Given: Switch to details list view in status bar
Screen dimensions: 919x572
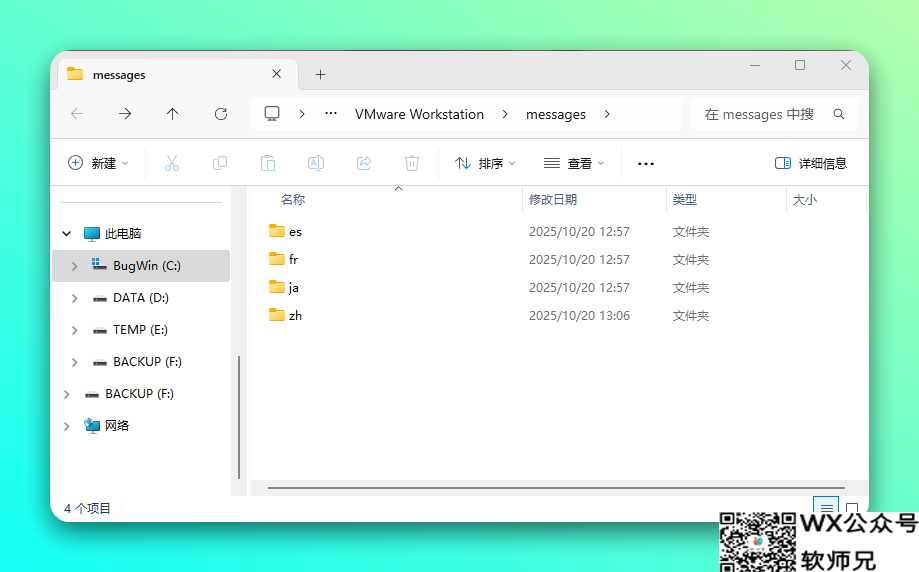Looking at the screenshot, I should [825, 508].
